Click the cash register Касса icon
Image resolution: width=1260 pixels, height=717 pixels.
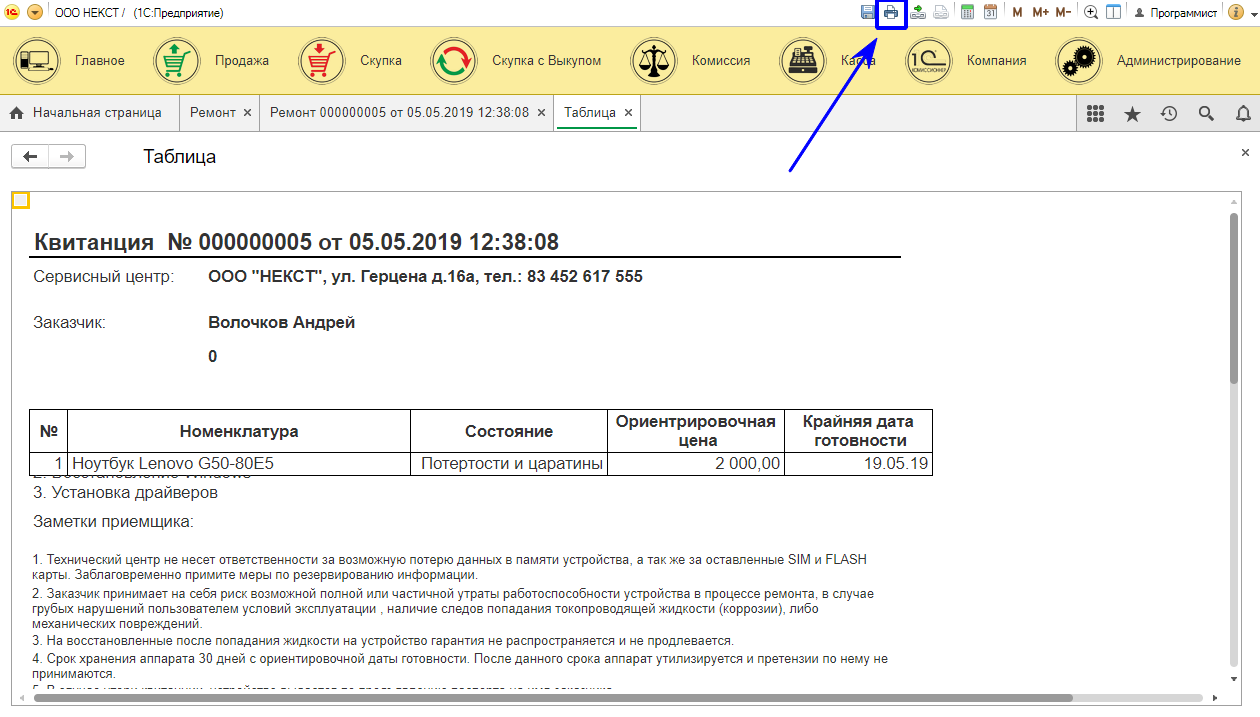point(803,61)
